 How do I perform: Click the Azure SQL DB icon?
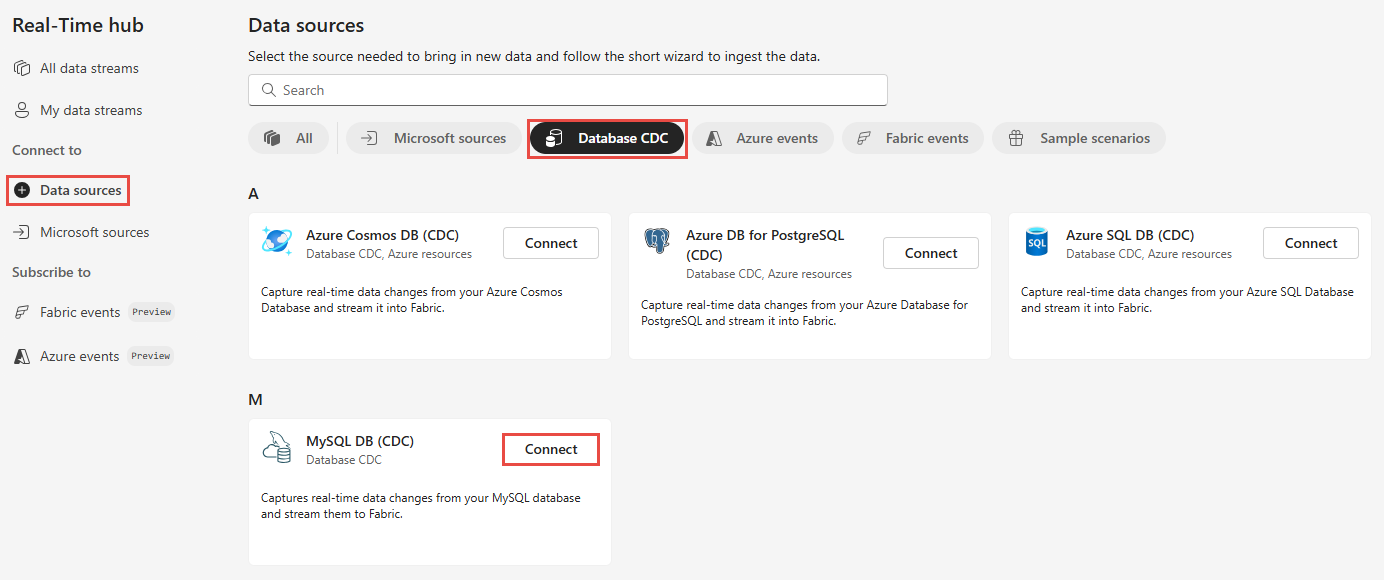tap(1037, 242)
